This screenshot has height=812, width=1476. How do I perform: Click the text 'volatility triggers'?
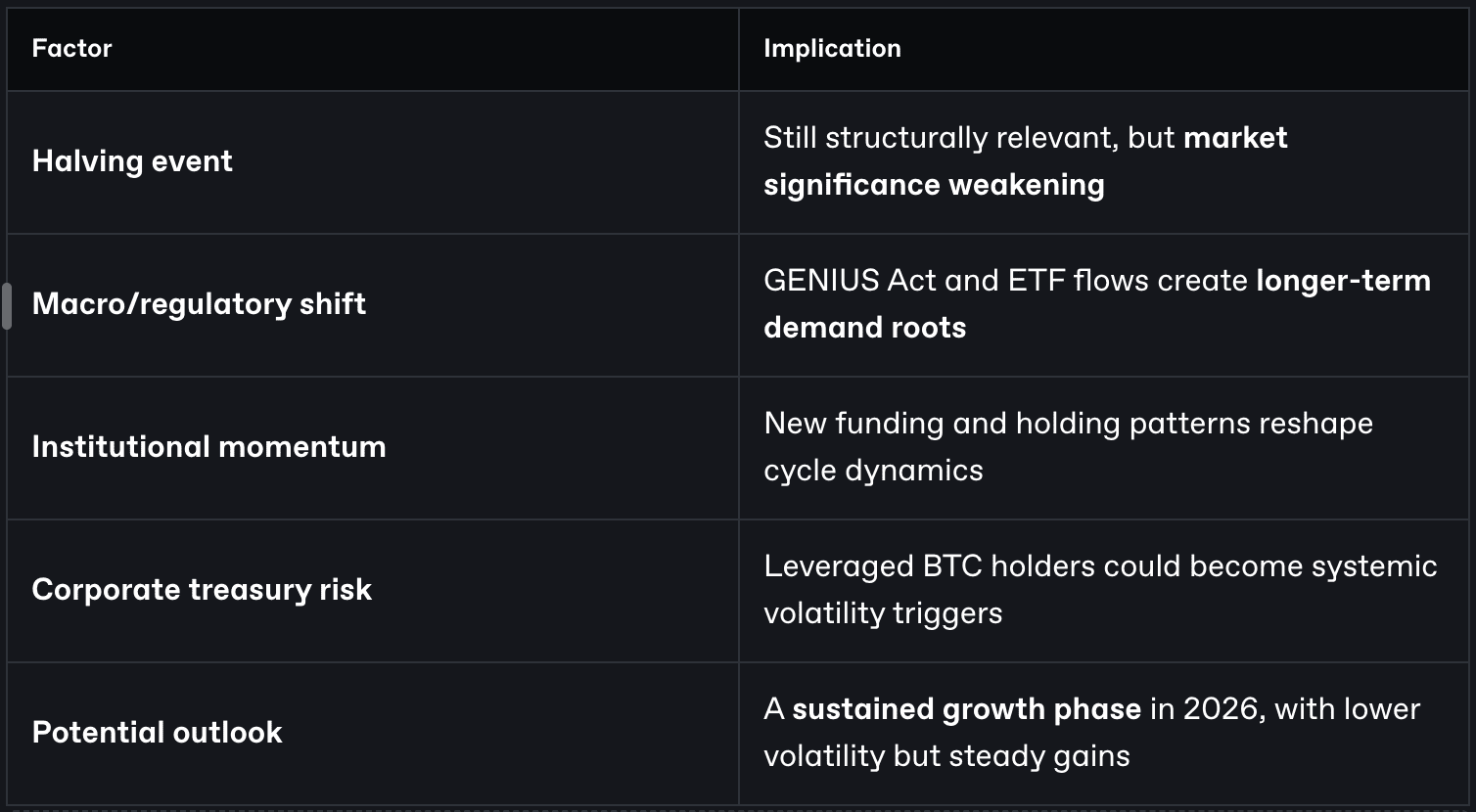coord(883,613)
